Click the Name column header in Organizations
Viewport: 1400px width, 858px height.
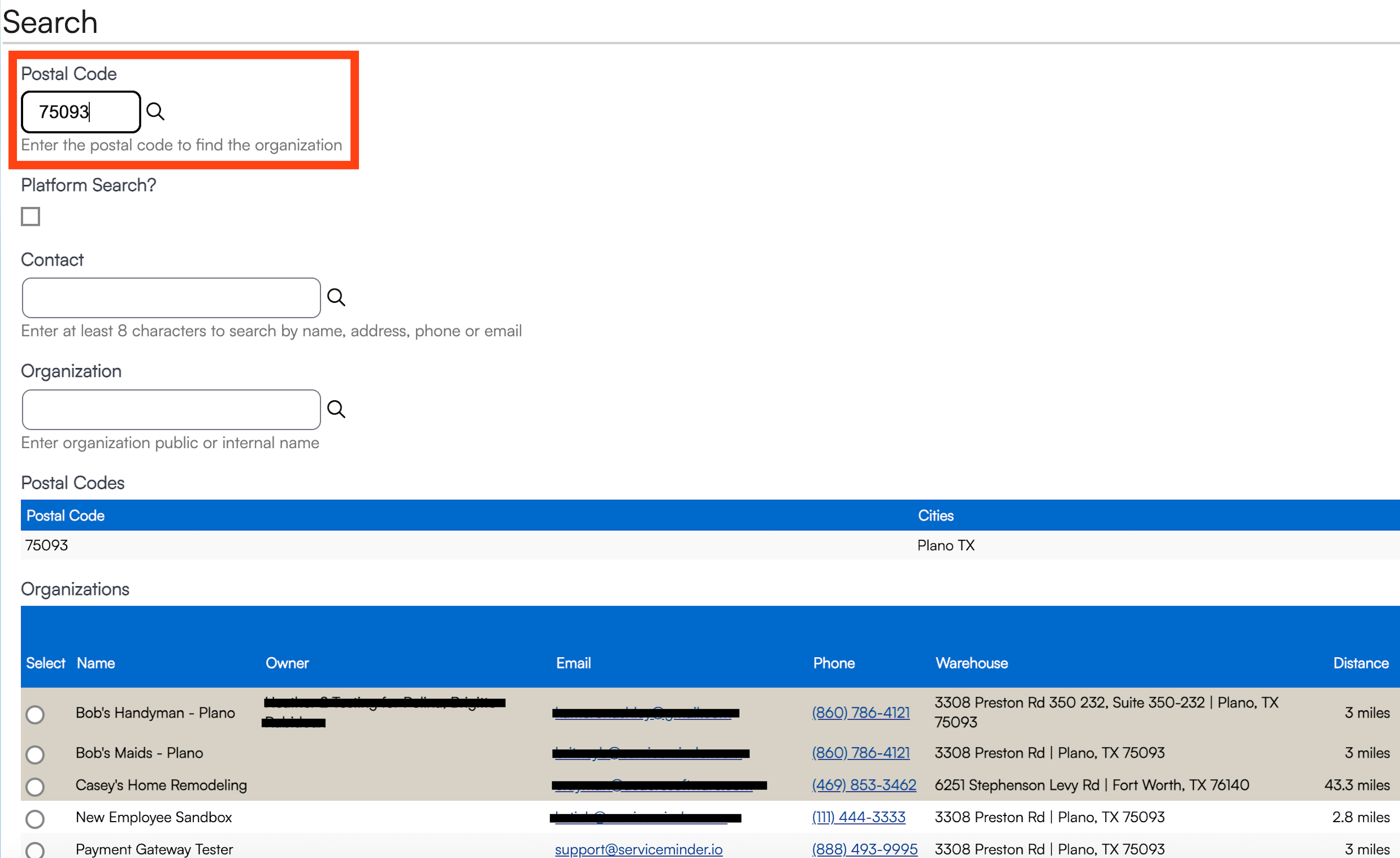point(96,663)
